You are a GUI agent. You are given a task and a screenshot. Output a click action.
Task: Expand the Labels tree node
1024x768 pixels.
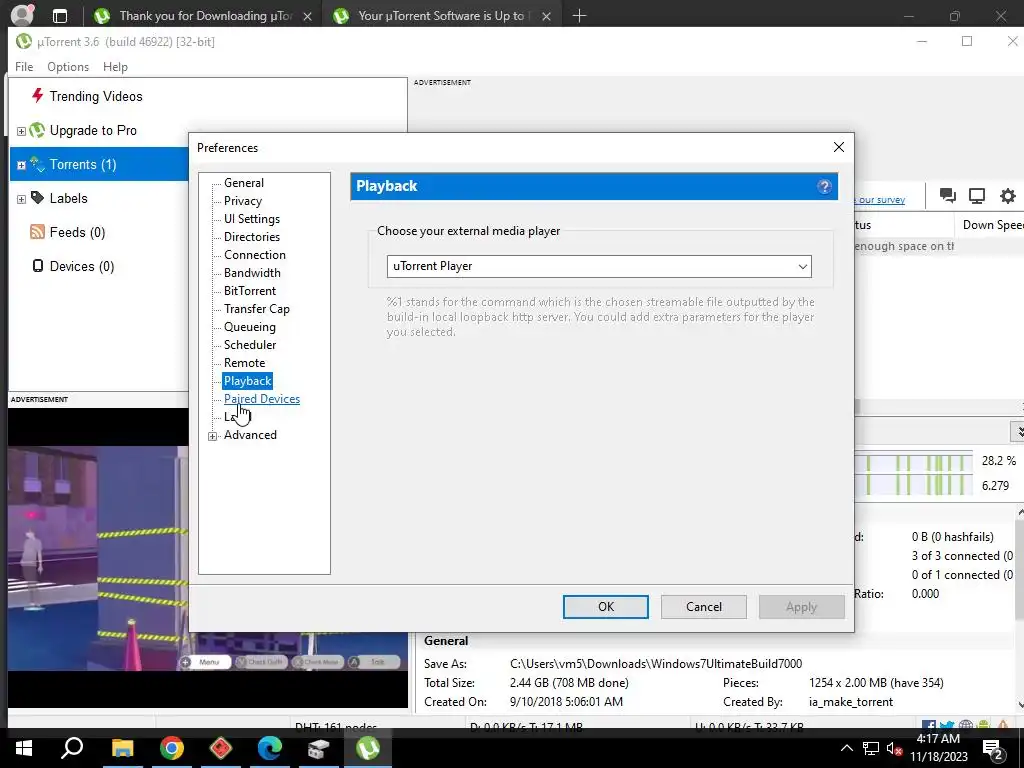pos(21,199)
